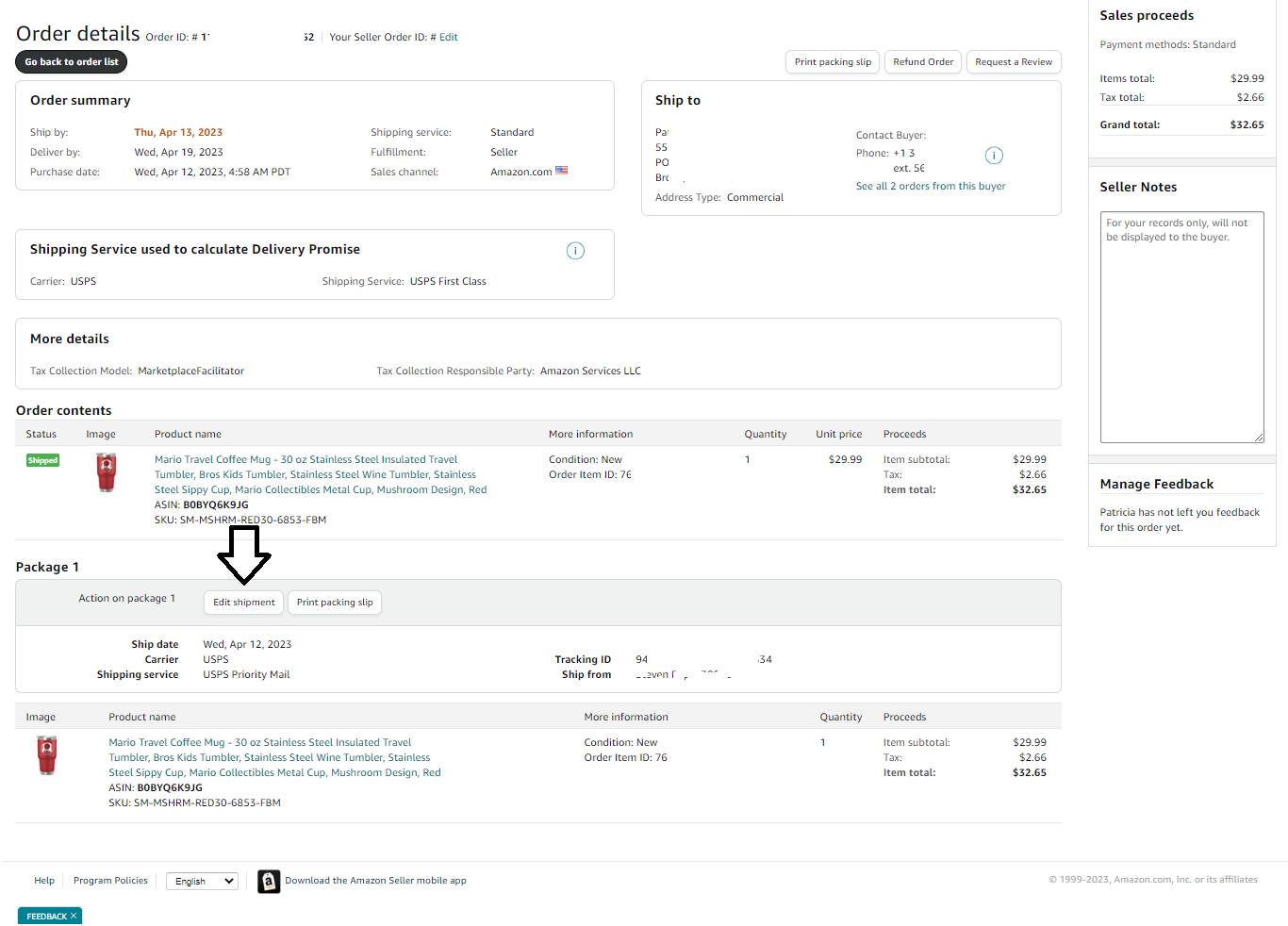Click the upper Print packing slip button

click(x=833, y=62)
